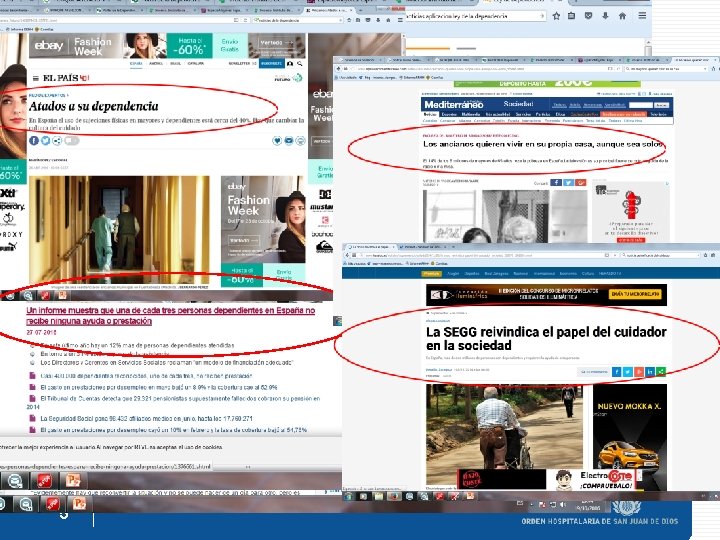Click the home icon in top Firefox toolbar
Screen dimensions: 720x540
622,16
